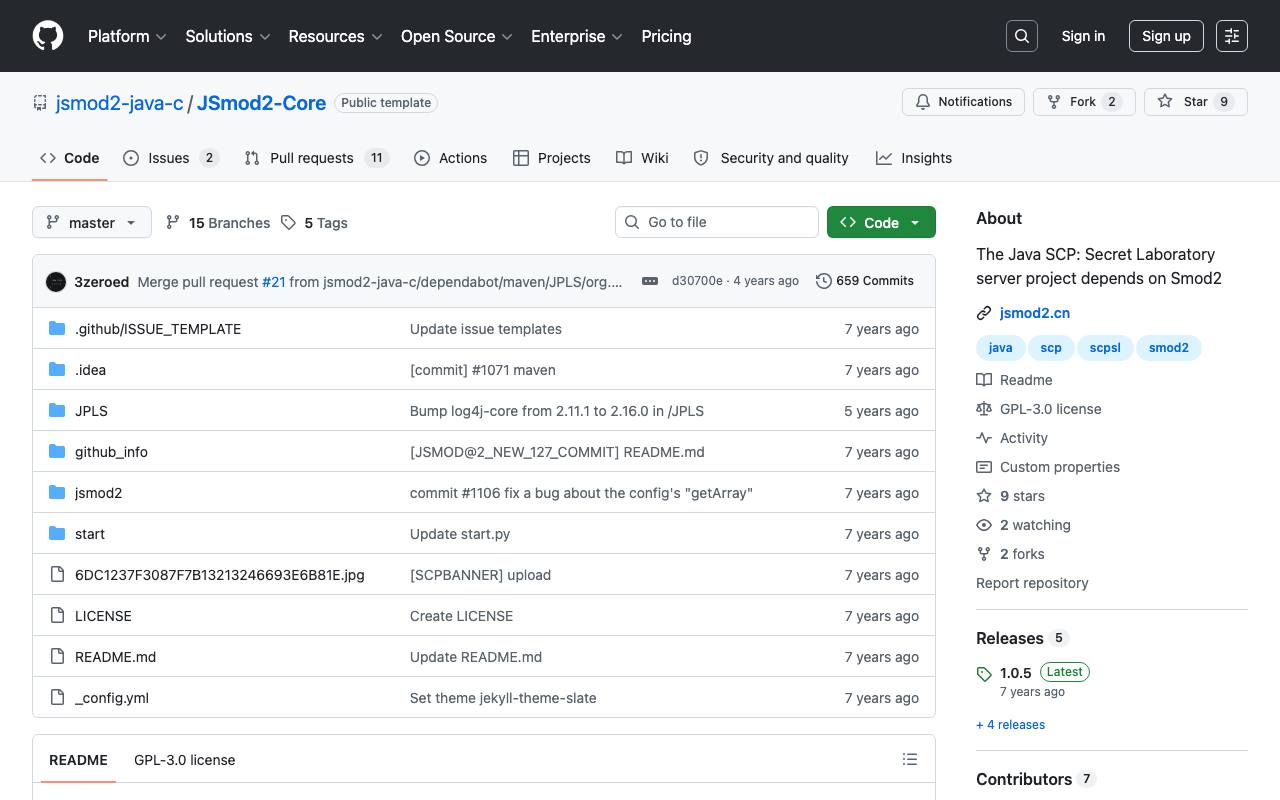The height and width of the screenshot is (800, 1280).
Task: Open the master branch switcher dropdown
Action: click(x=92, y=222)
